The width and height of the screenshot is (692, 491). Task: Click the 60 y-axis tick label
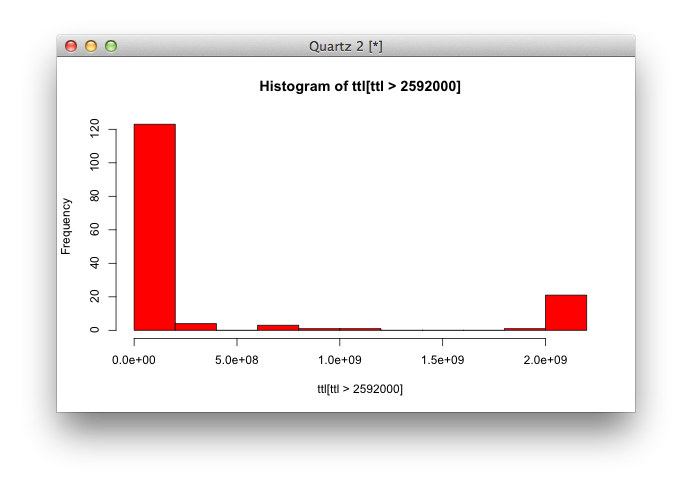pos(94,230)
